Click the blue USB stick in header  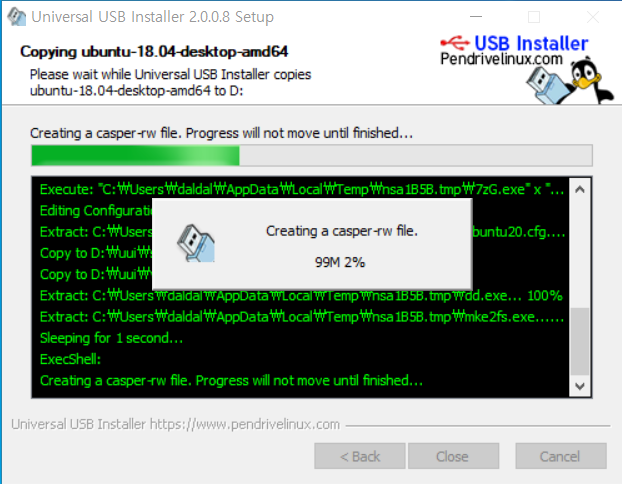click(547, 86)
